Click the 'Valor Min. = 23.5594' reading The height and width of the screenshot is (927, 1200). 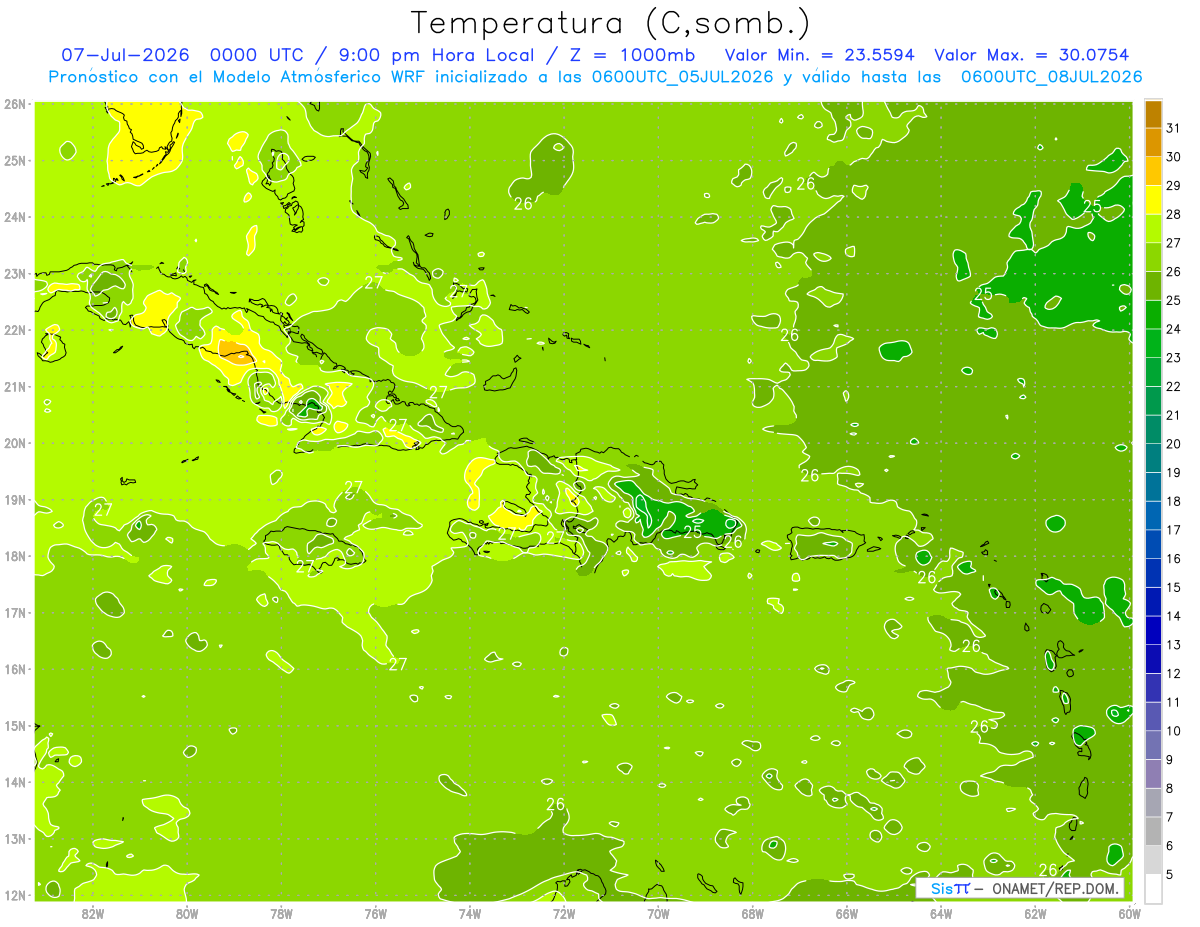(x=819, y=55)
